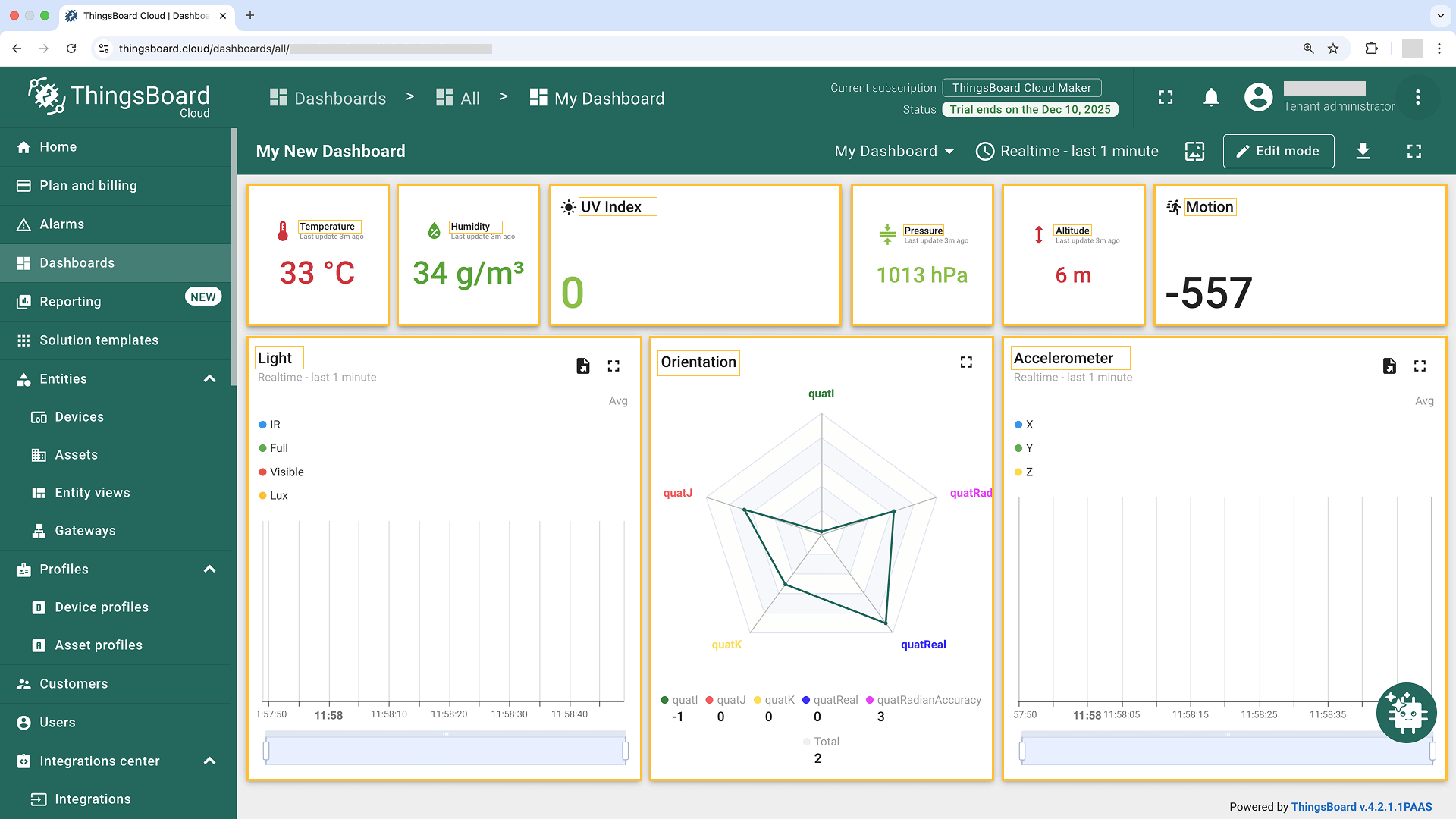Expand the Light widget to fullscreen
The image size is (1456, 819).
[x=613, y=366]
